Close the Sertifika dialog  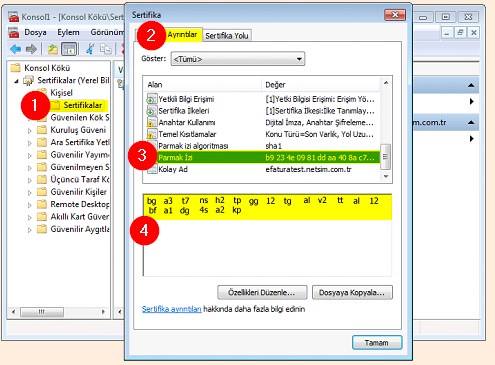[395, 15]
